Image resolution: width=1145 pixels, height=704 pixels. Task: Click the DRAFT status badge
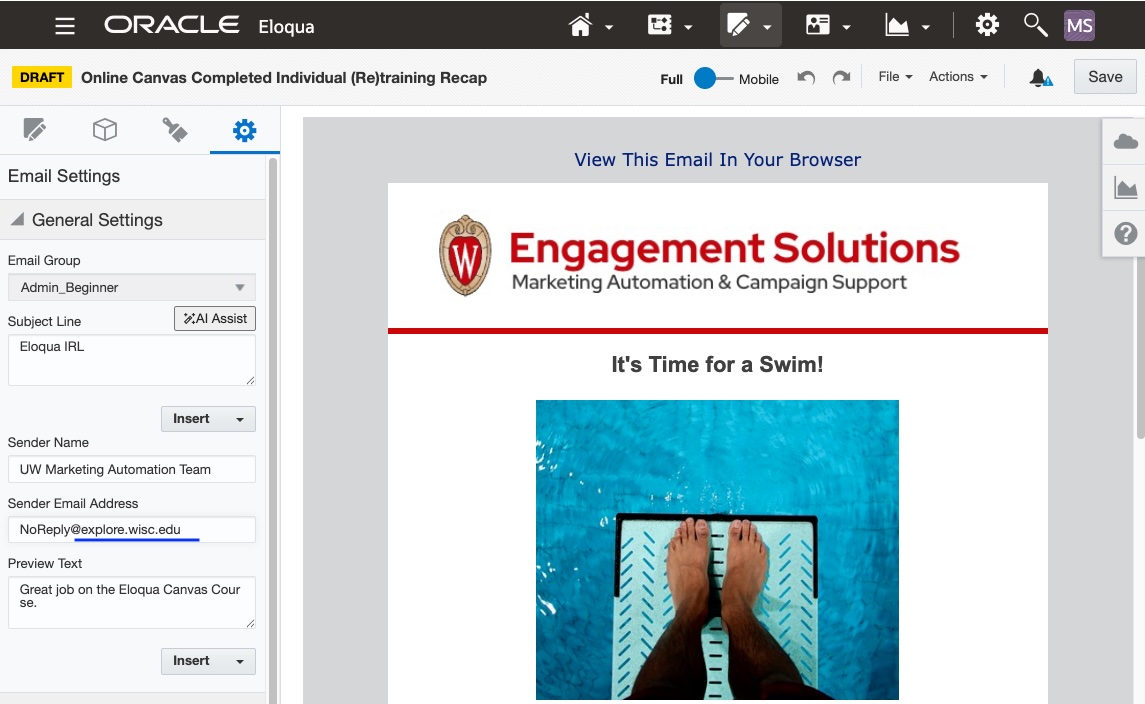pyautogui.click(x=42, y=77)
